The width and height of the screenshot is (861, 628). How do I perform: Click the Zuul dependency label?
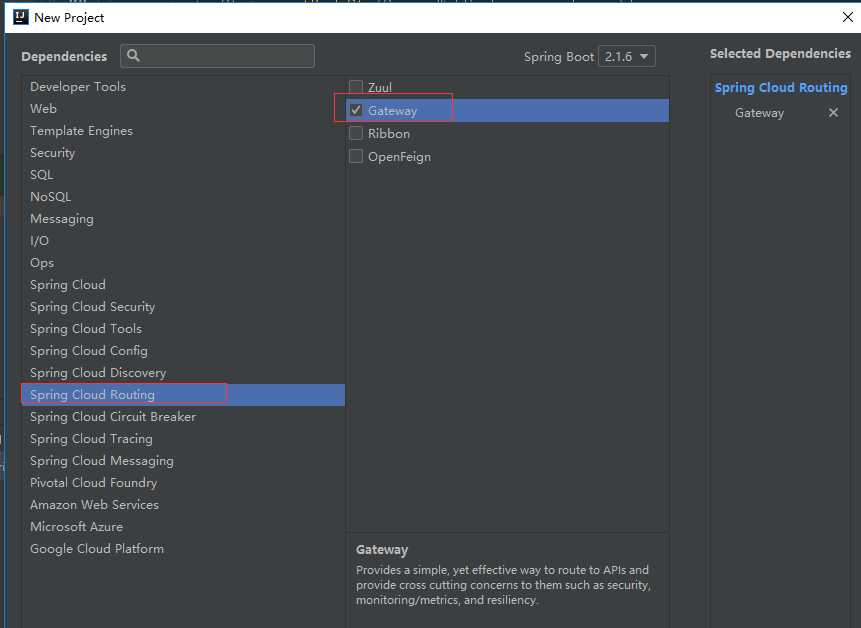pos(380,87)
